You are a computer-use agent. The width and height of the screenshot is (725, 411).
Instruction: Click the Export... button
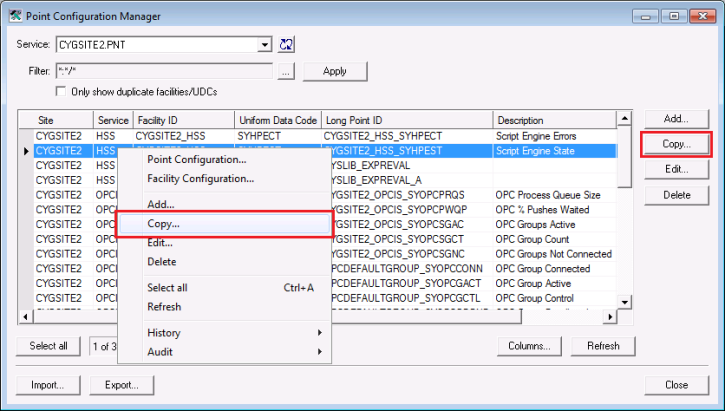122,385
